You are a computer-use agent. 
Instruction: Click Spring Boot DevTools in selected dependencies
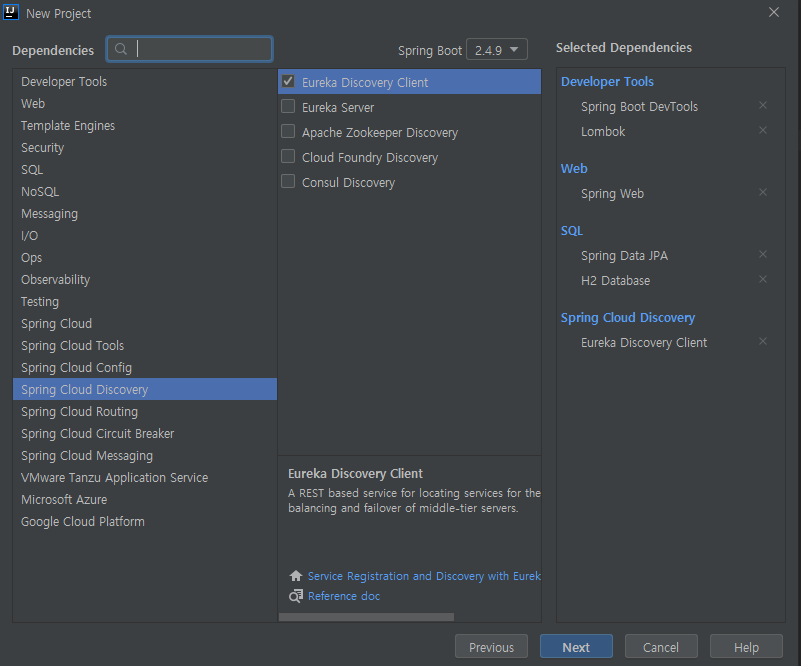639,106
